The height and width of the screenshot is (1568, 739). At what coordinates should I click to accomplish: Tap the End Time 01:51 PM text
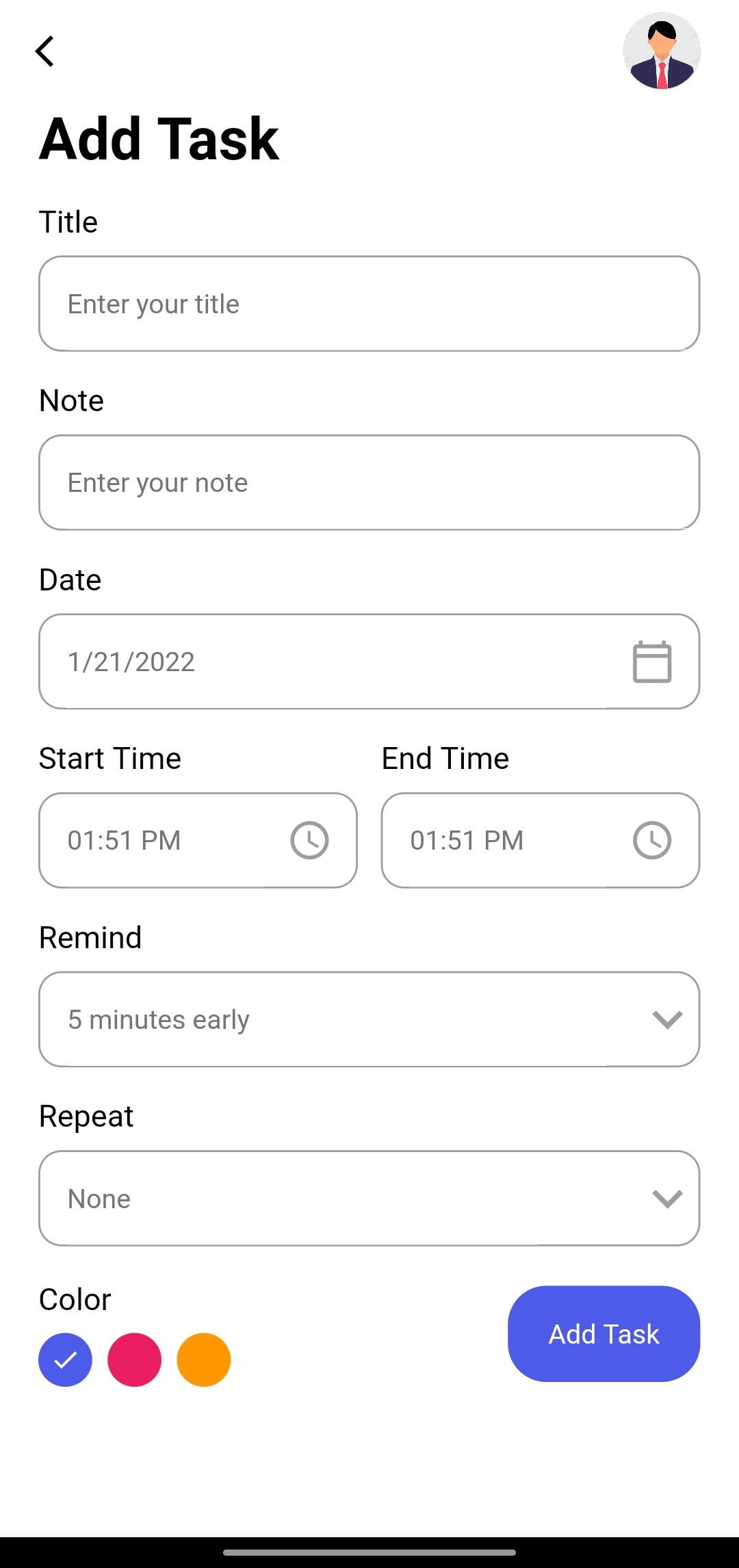(467, 840)
